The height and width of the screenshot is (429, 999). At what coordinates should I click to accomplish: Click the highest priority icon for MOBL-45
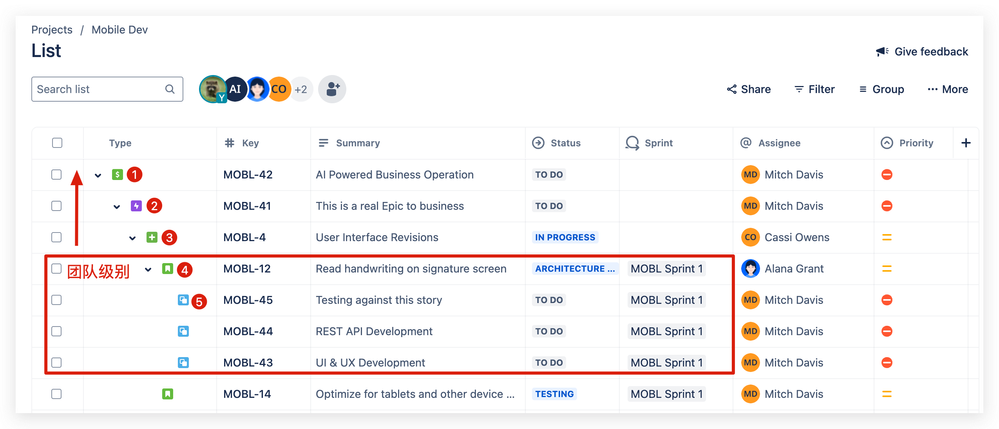pos(886,300)
